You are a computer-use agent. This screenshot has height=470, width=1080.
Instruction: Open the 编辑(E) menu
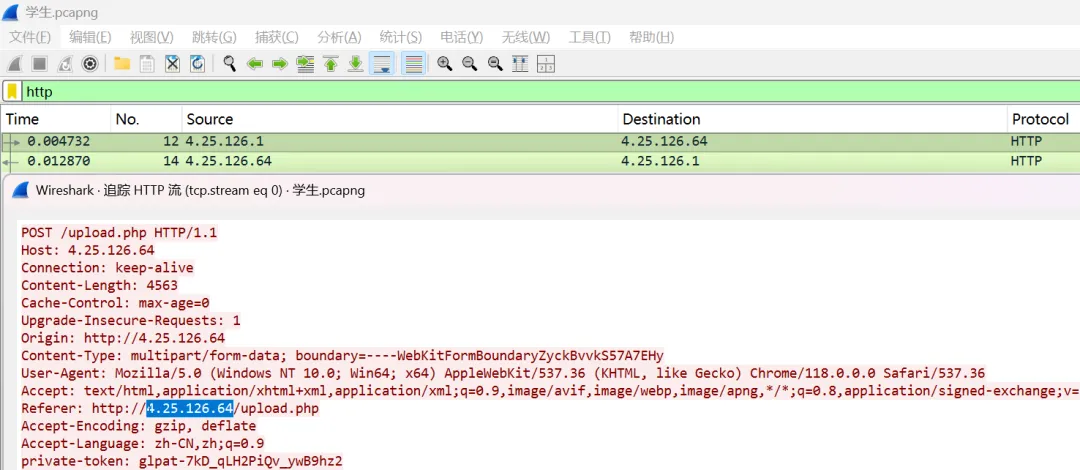(90, 37)
